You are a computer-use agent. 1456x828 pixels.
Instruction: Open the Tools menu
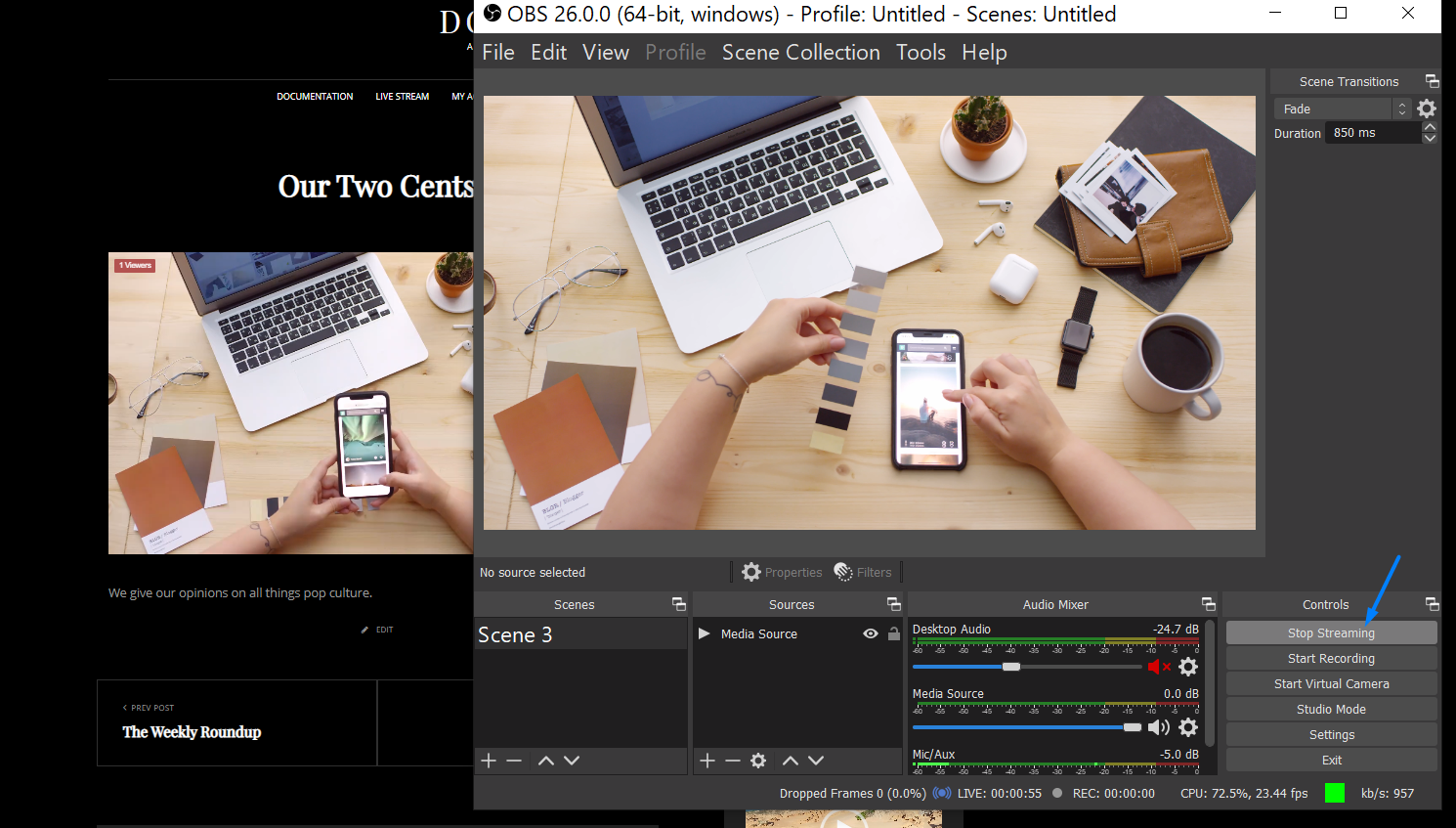click(921, 52)
